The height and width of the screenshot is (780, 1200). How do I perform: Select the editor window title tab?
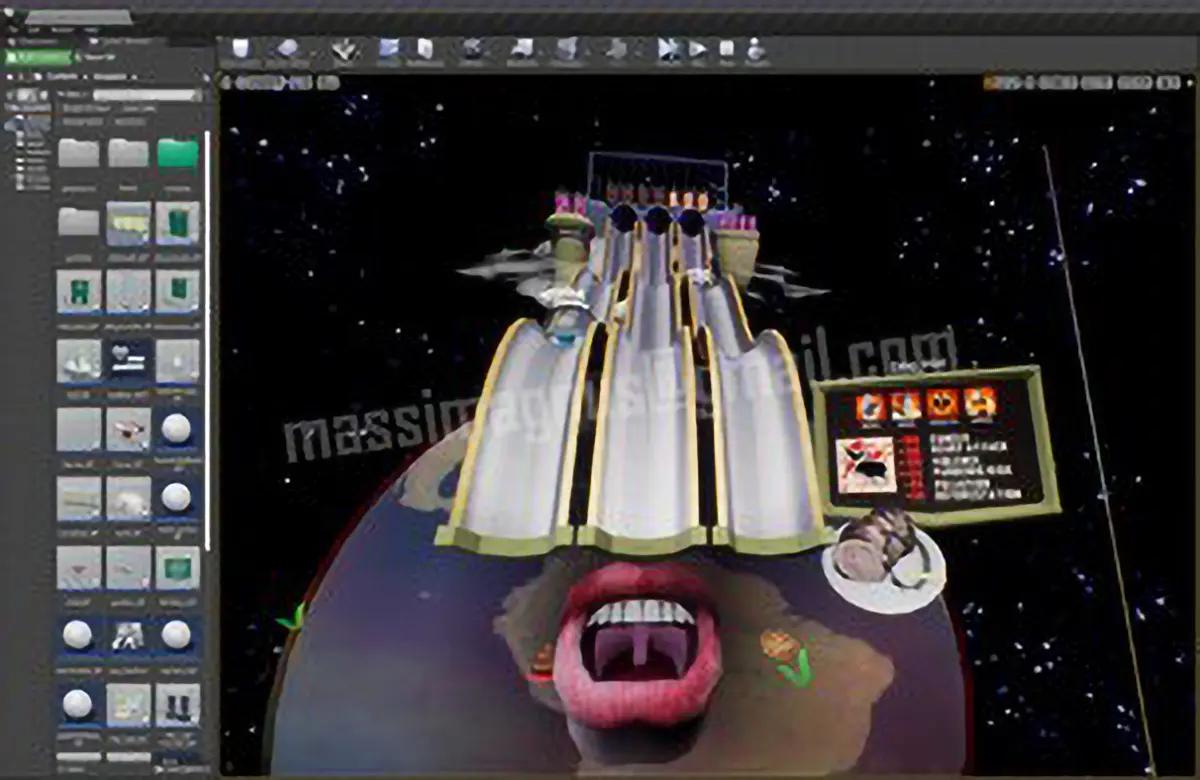tap(77, 17)
